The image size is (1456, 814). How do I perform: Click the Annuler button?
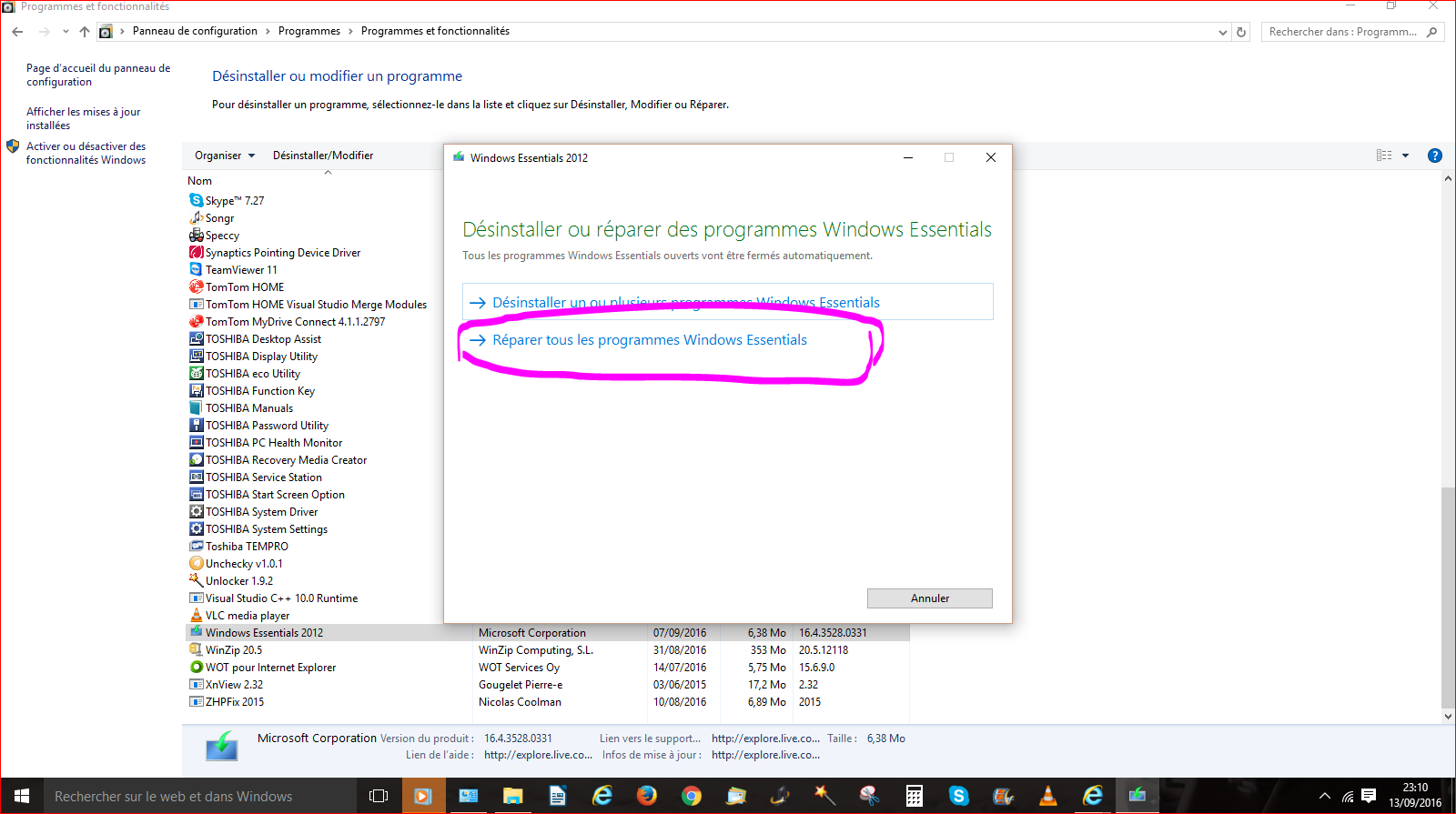(929, 598)
